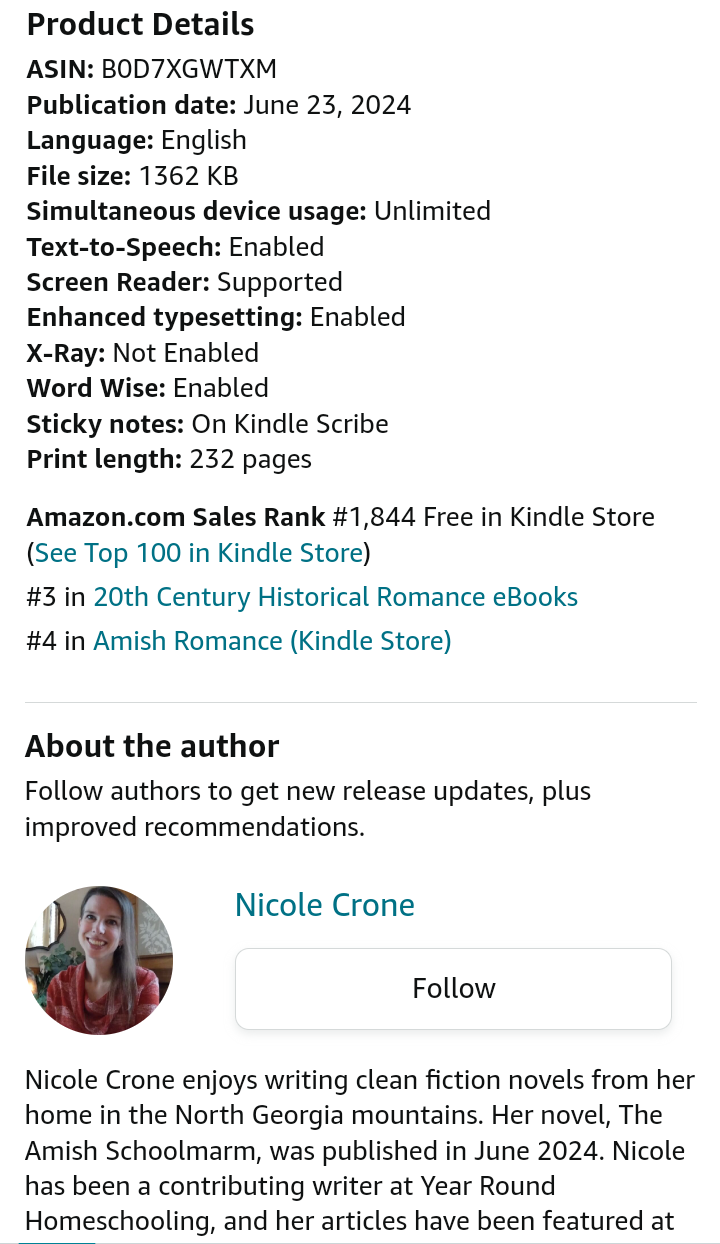Open 20th Century Historical Romance eBooks category
The width and height of the screenshot is (720, 1244).
335,597
